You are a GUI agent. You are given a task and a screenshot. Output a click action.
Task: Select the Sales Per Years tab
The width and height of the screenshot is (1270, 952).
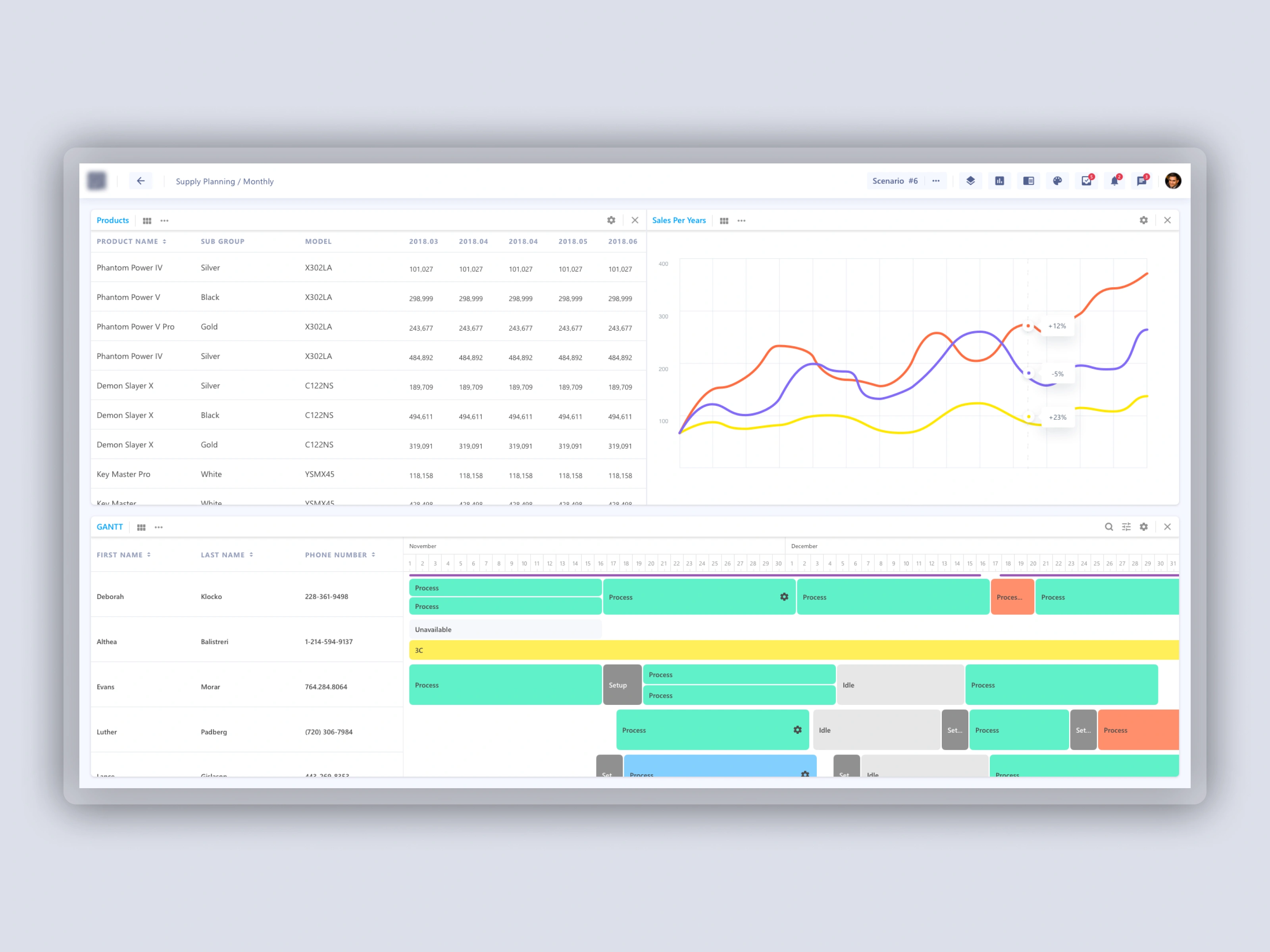point(679,221)
